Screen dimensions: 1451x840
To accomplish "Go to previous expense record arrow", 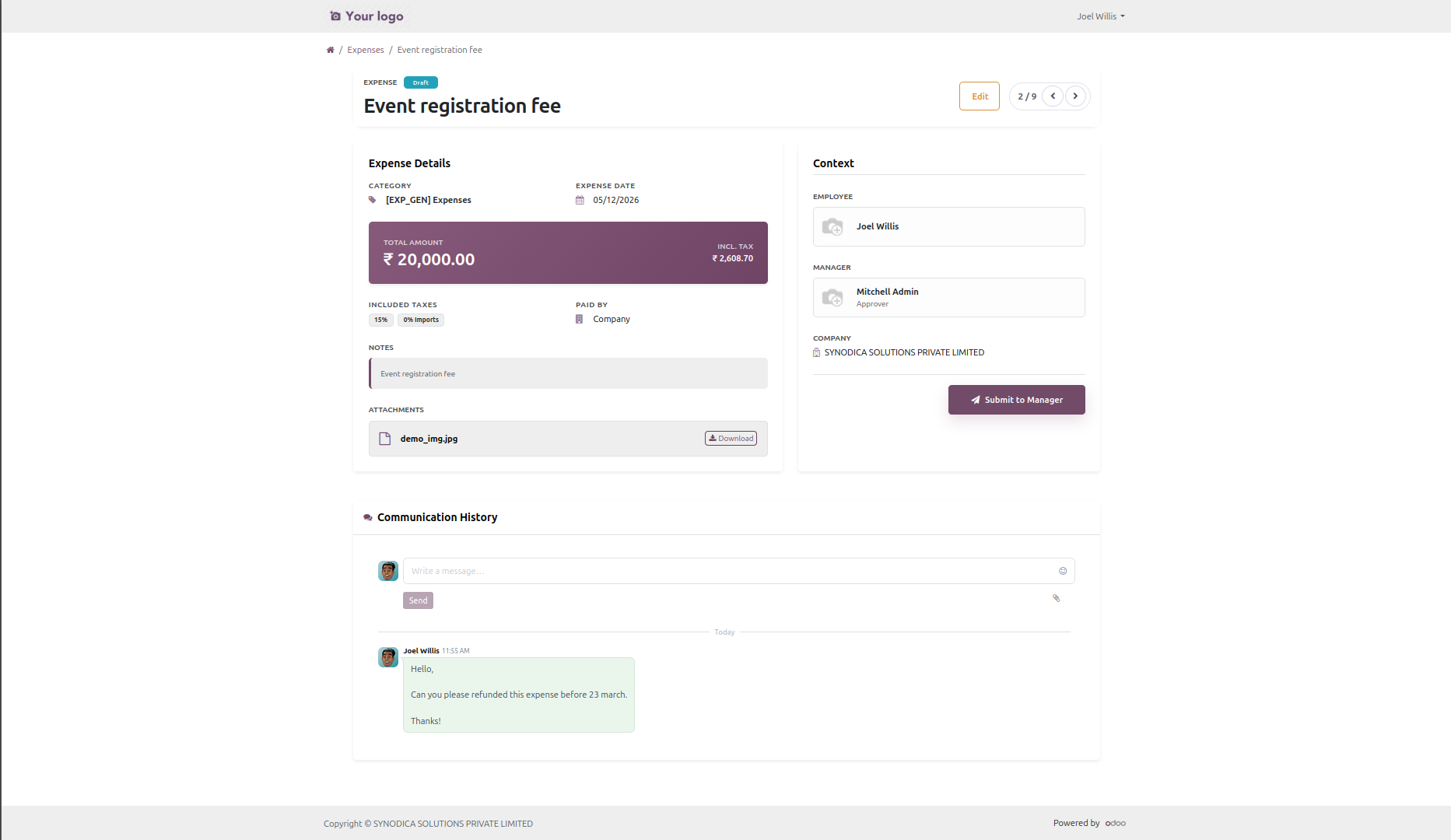I will 1053,96.
